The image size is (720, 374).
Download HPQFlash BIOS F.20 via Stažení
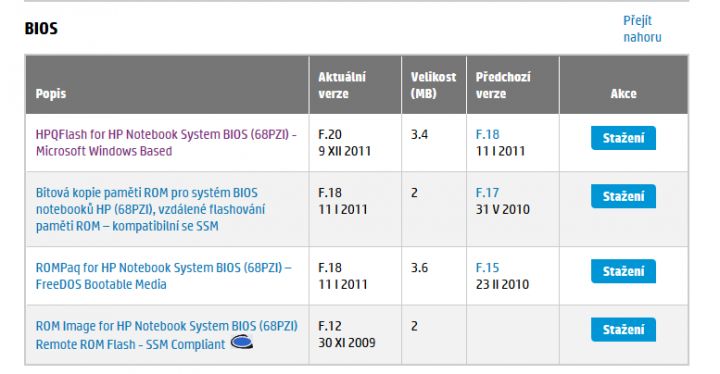[623, 138]
